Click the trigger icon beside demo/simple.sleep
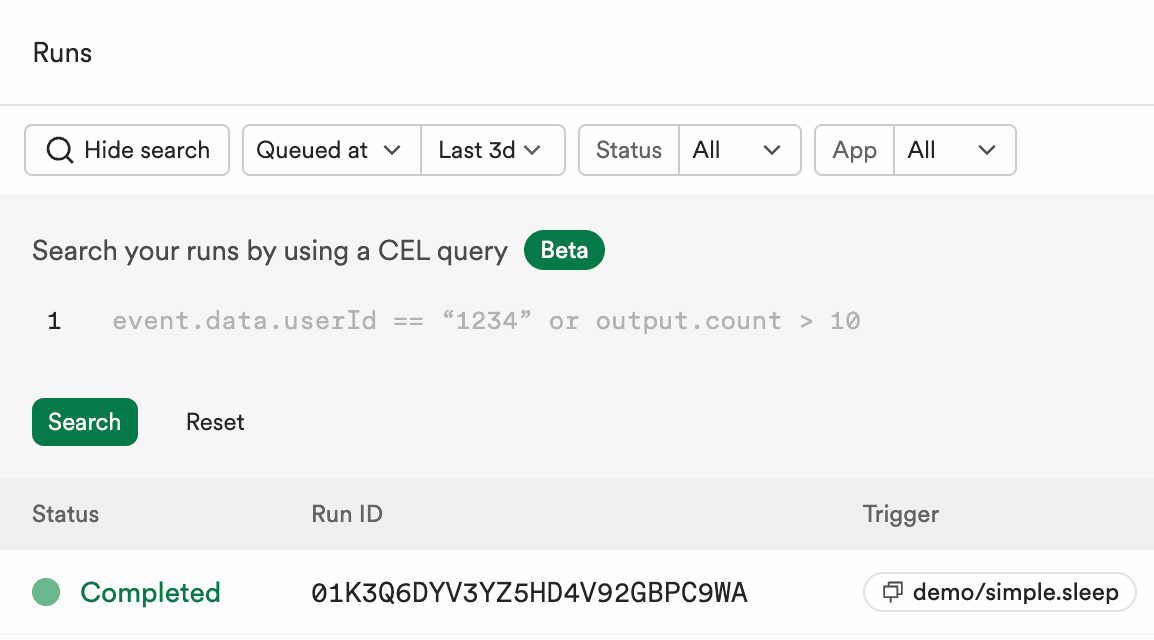1154x640 pixels. [893, 592]
